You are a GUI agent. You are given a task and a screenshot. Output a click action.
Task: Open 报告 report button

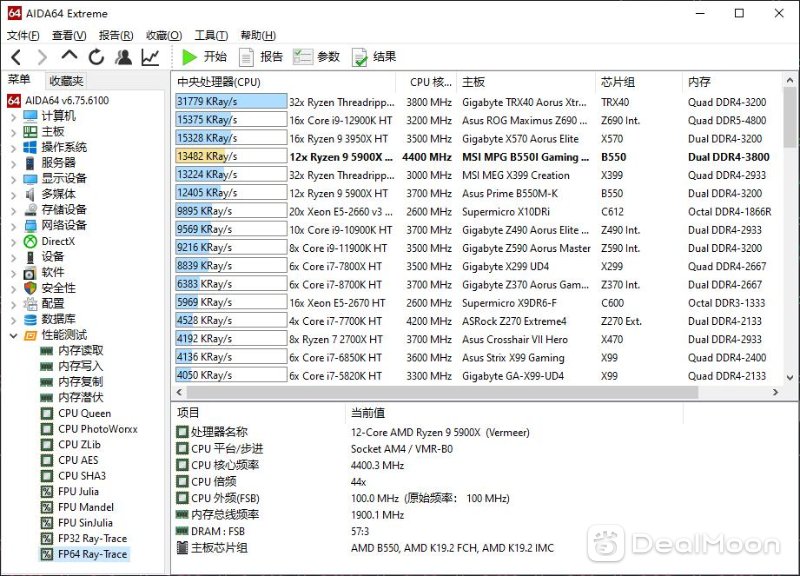(x=261, y=57)
